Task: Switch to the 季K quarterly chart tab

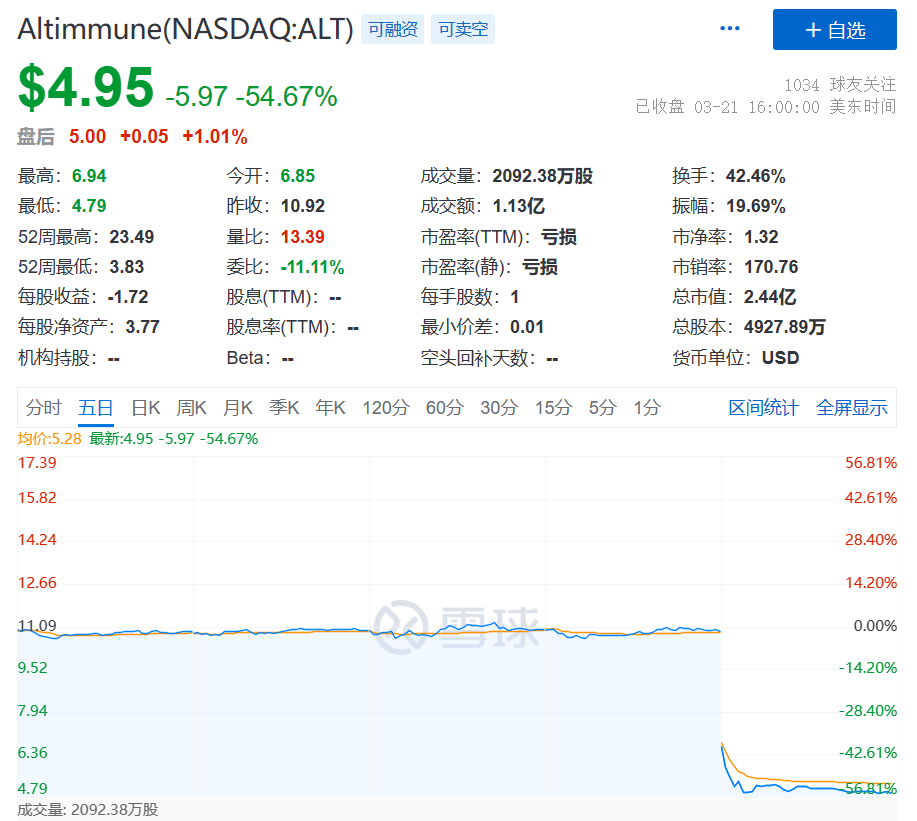Action: [x=283, y=407]
